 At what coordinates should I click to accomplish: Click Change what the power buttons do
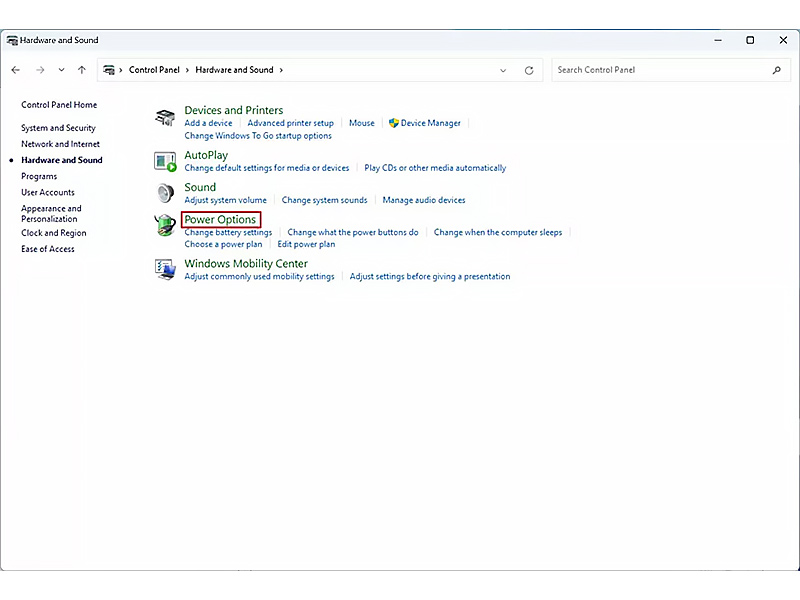(353, 232)
